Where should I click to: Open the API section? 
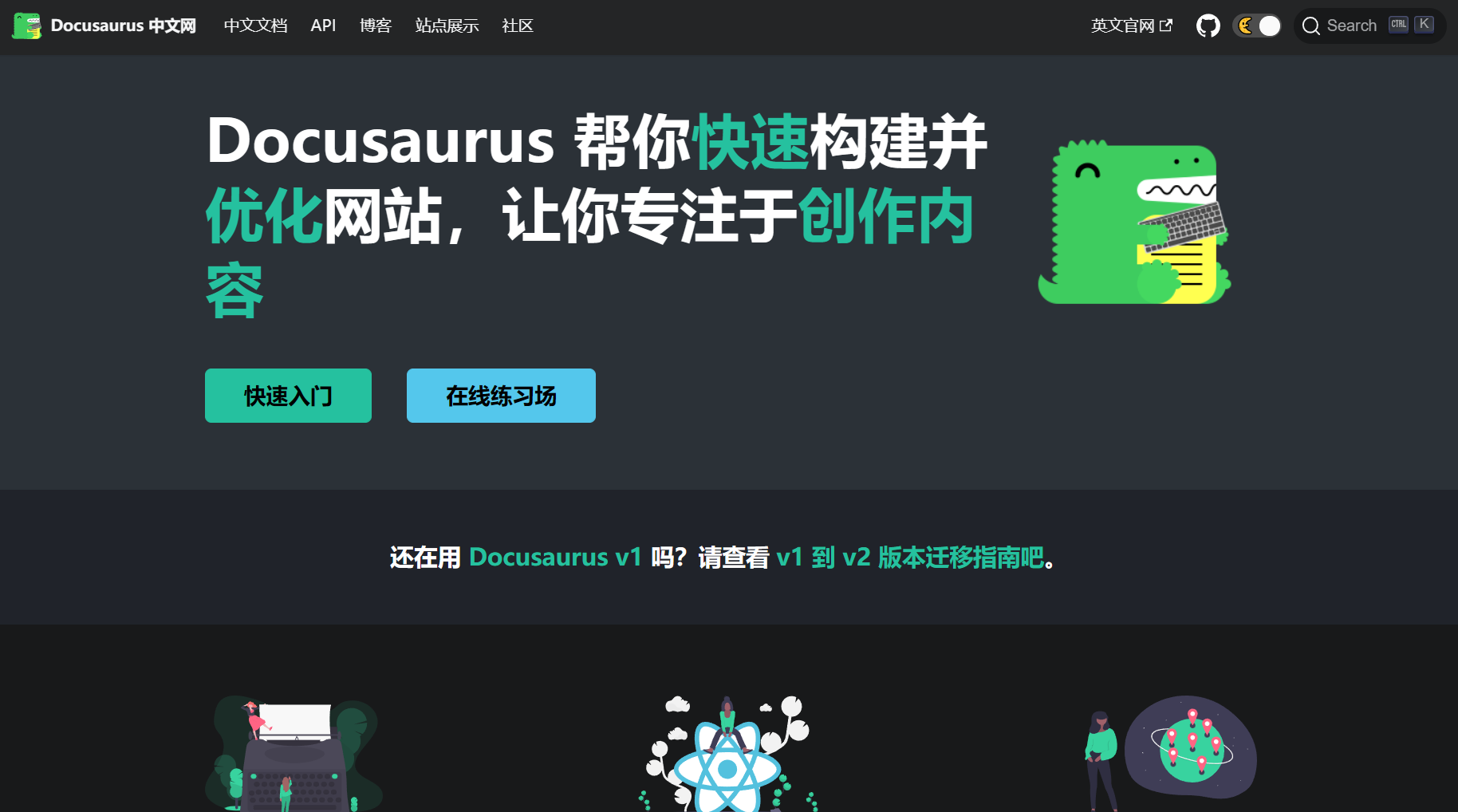[323, 25]
